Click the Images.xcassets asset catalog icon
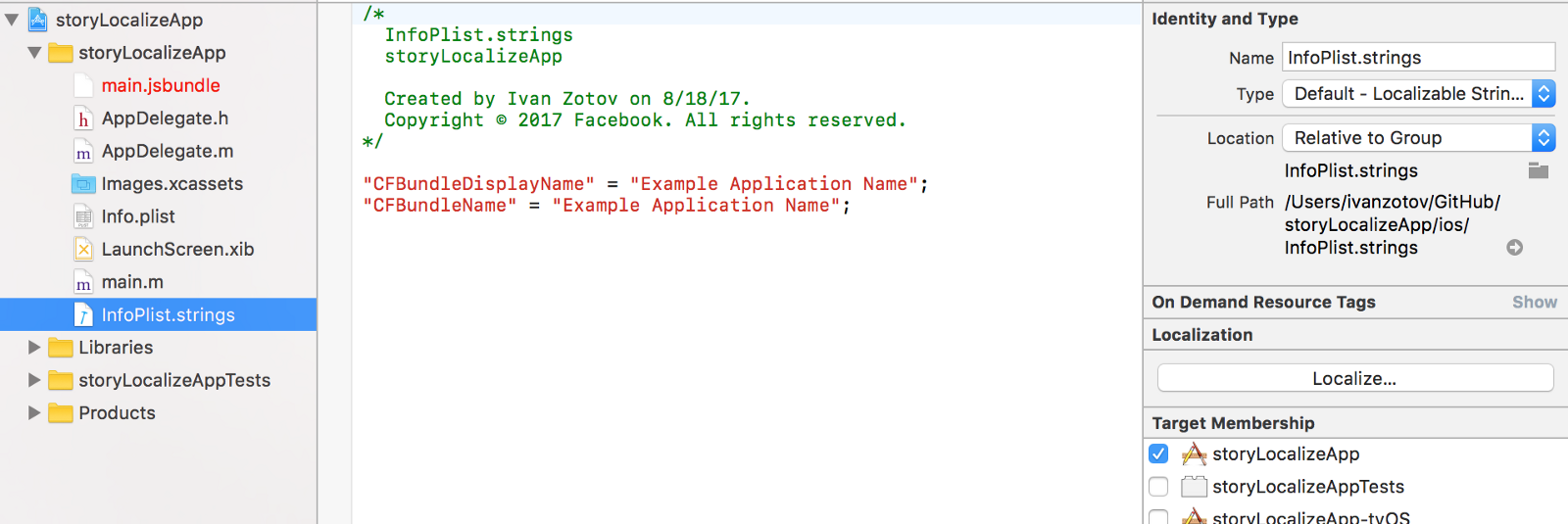Screen dimensions: 1568x524 coord(84,184)
